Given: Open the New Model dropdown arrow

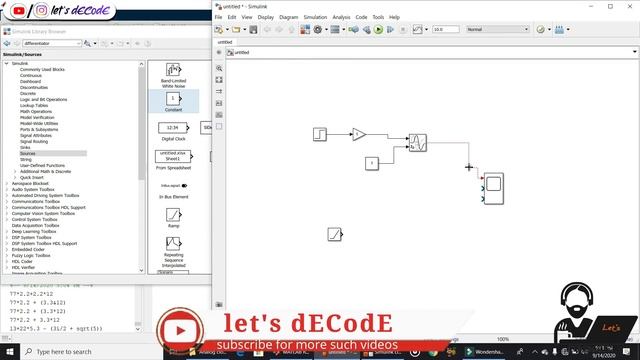Looking at the screenshot, I should (x=227, y=29).
